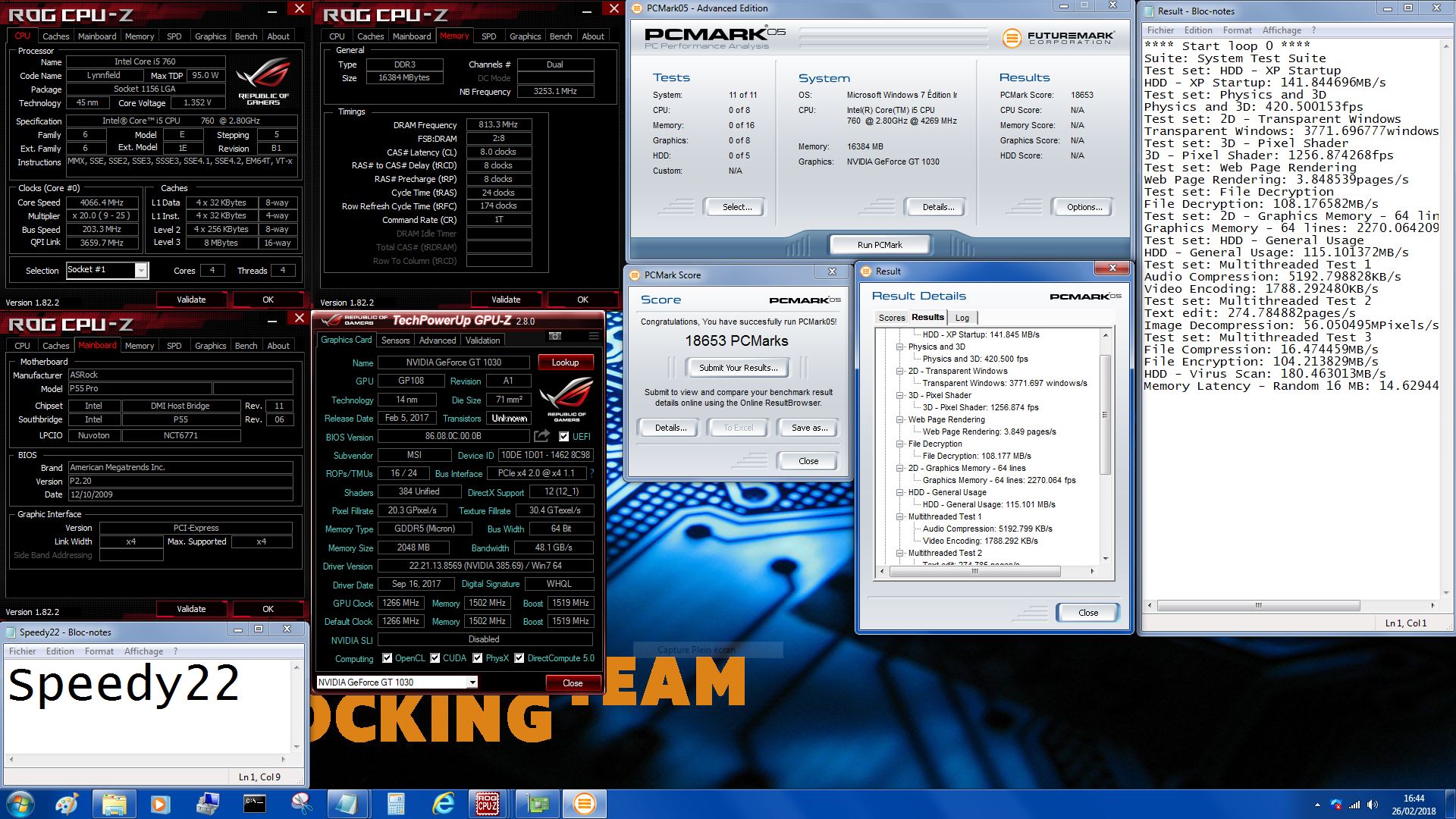Open the Windows Start orb
1456x819 pixels.
point(20,804)
